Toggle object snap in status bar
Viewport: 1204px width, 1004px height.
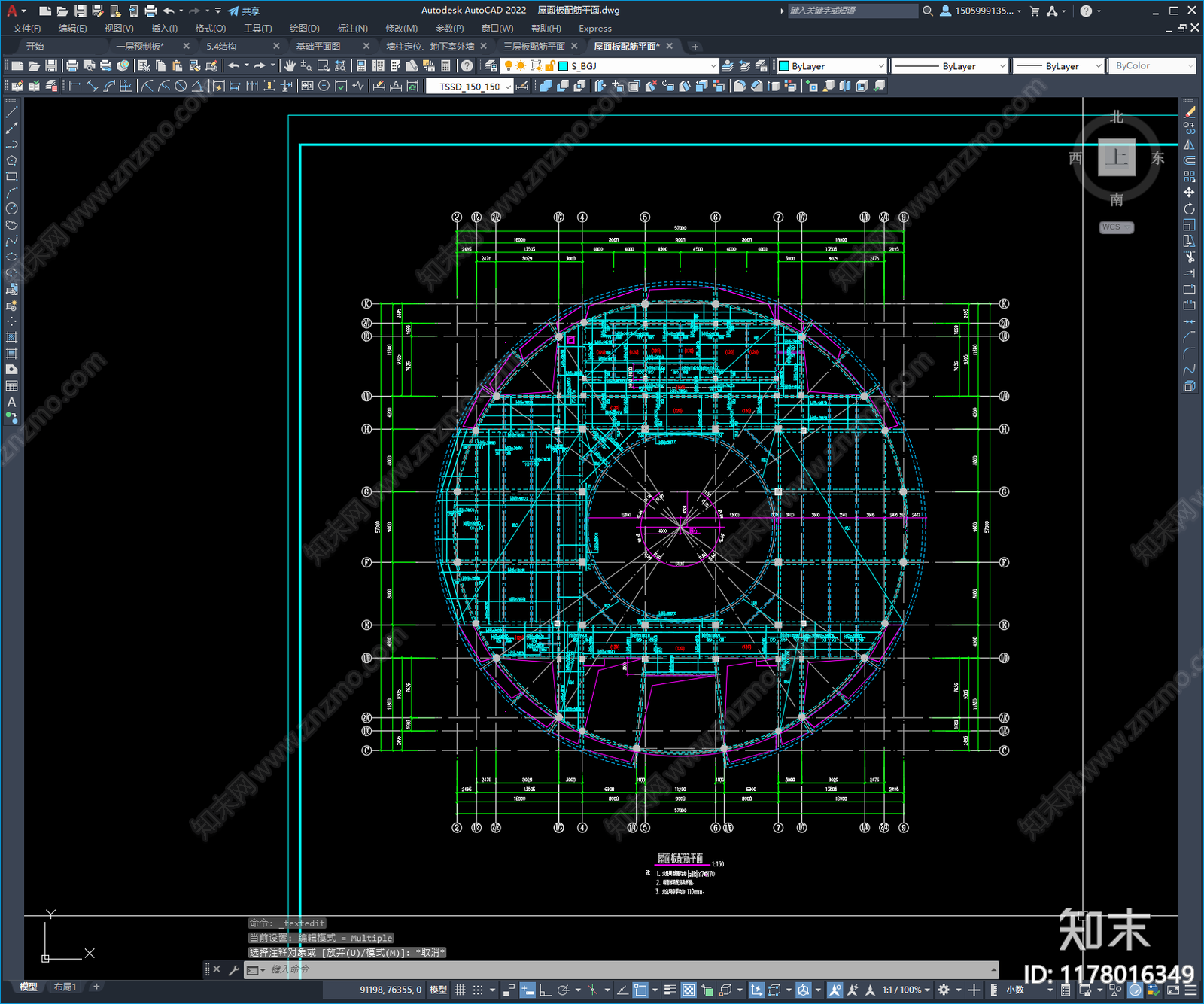coord(640,990)
